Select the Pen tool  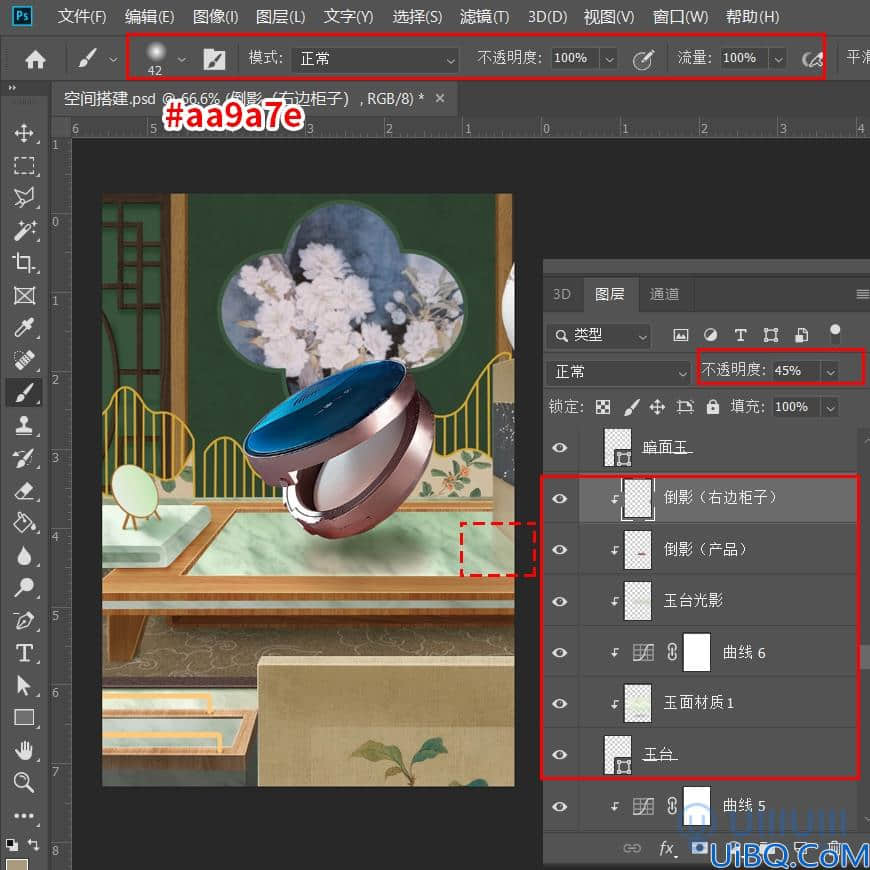coord(24,620)
